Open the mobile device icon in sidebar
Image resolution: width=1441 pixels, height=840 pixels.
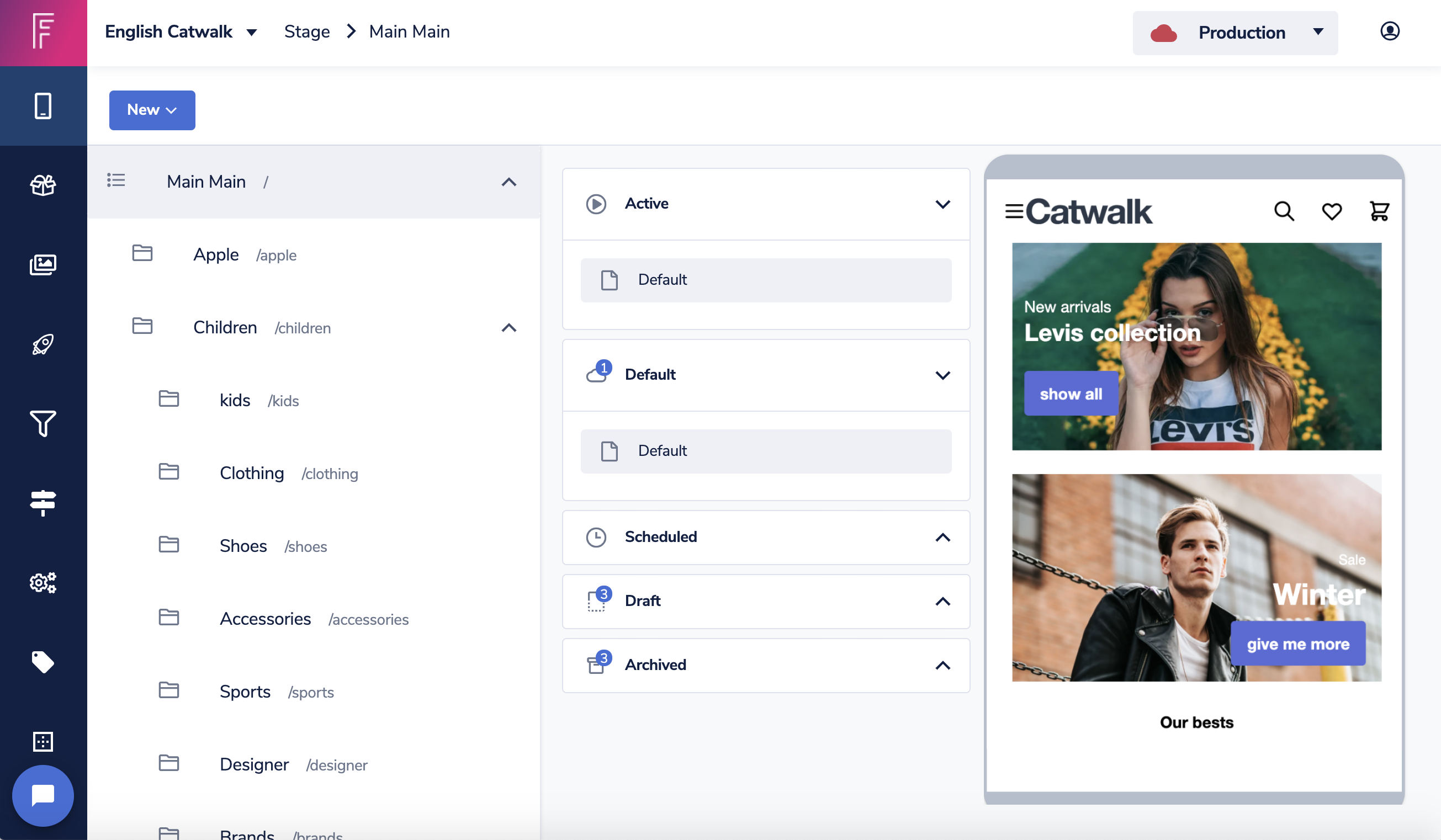coord(43,106)
